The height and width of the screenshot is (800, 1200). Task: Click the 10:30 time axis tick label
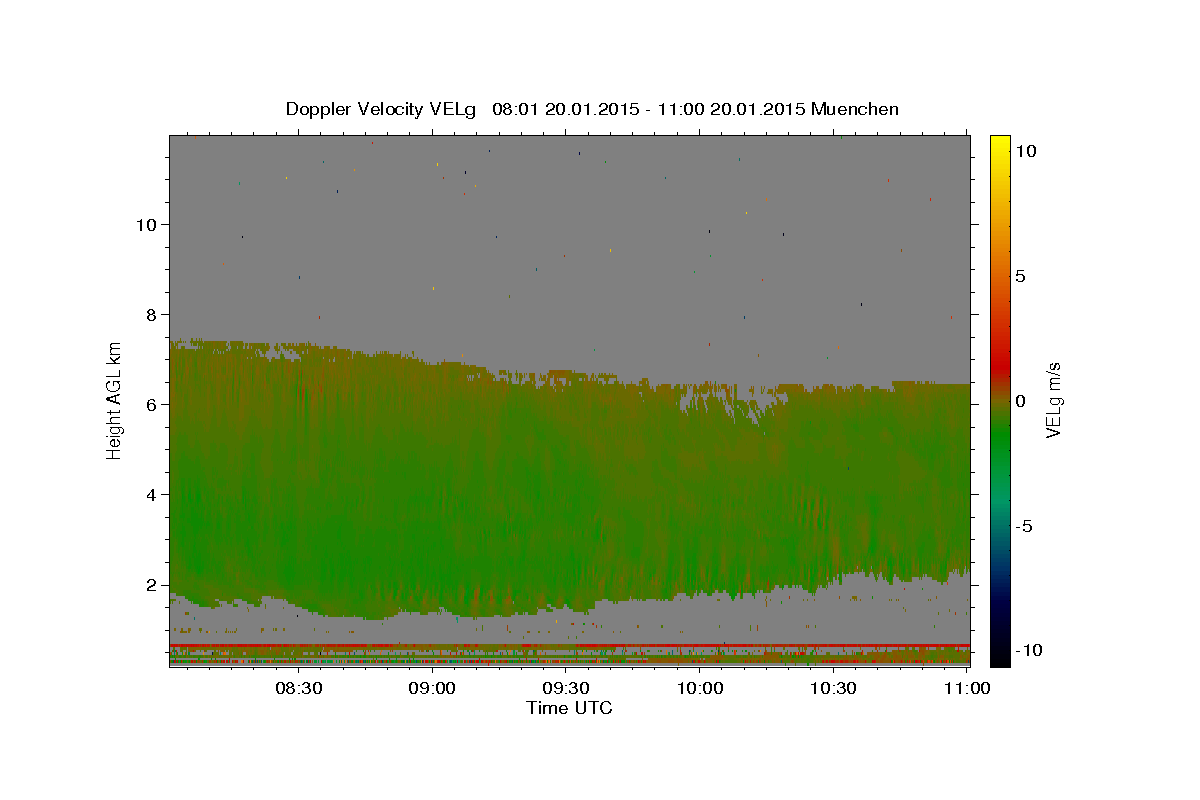coord(833,688)
